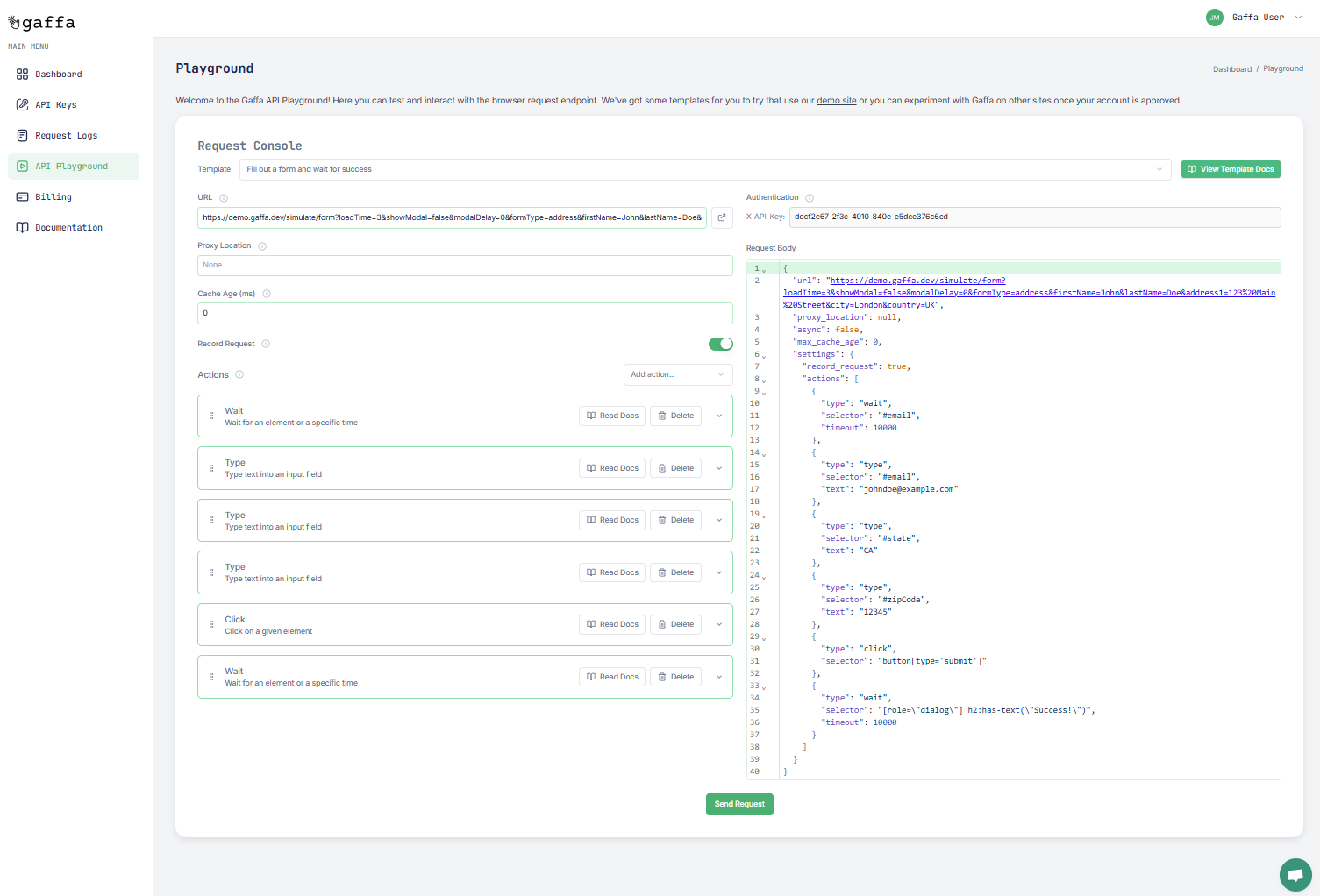Click the info icon next to Actions
This screenshot has width=1320, height=896.
coord(239,375)
